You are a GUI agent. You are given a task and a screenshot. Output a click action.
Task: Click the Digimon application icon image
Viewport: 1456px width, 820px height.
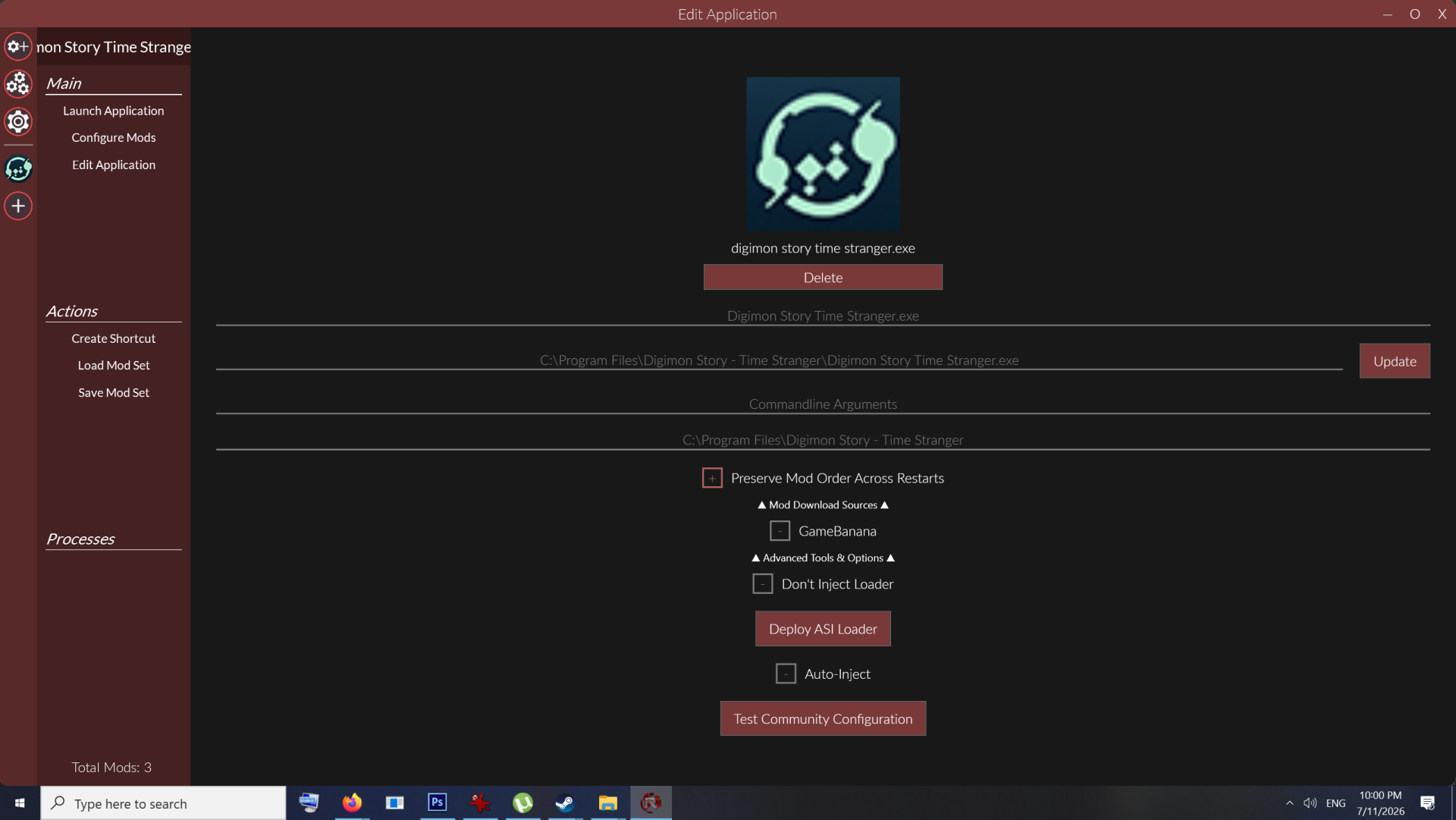823,154
